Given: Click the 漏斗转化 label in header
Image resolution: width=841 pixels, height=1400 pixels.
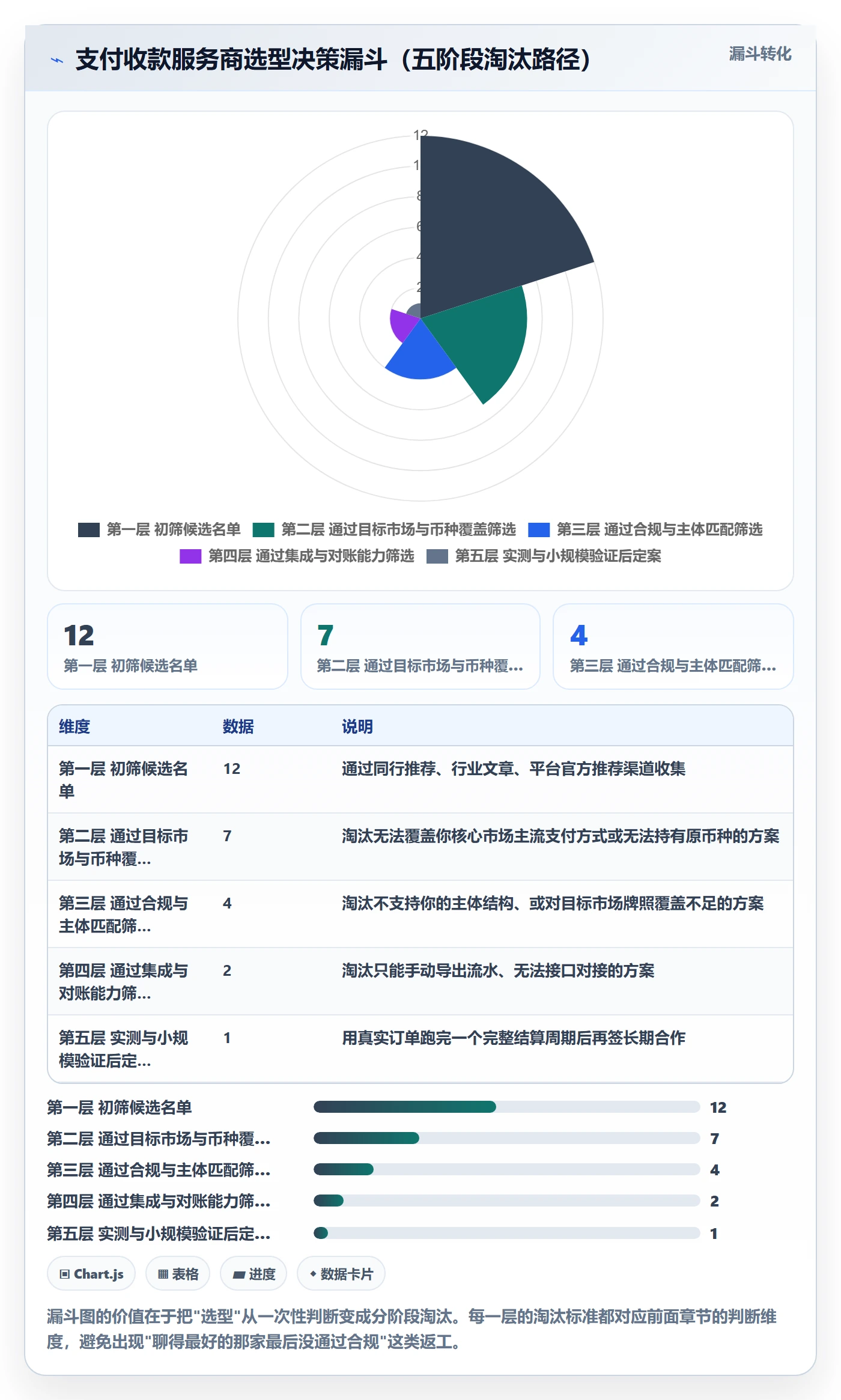Looking at the screenshot, I should coord(760,54).
